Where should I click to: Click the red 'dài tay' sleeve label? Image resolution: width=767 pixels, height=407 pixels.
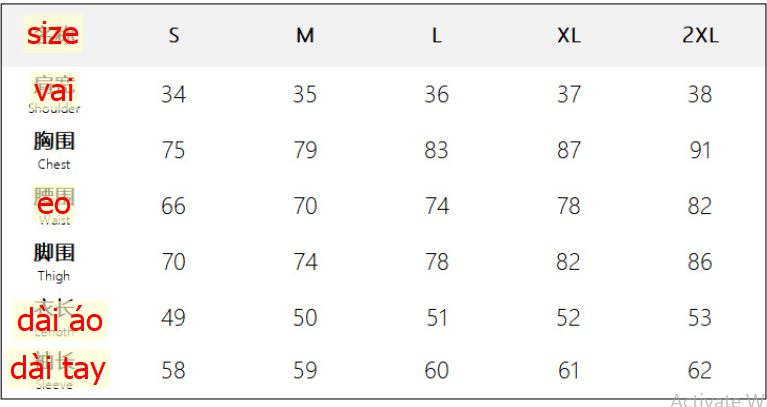(58, 368)
